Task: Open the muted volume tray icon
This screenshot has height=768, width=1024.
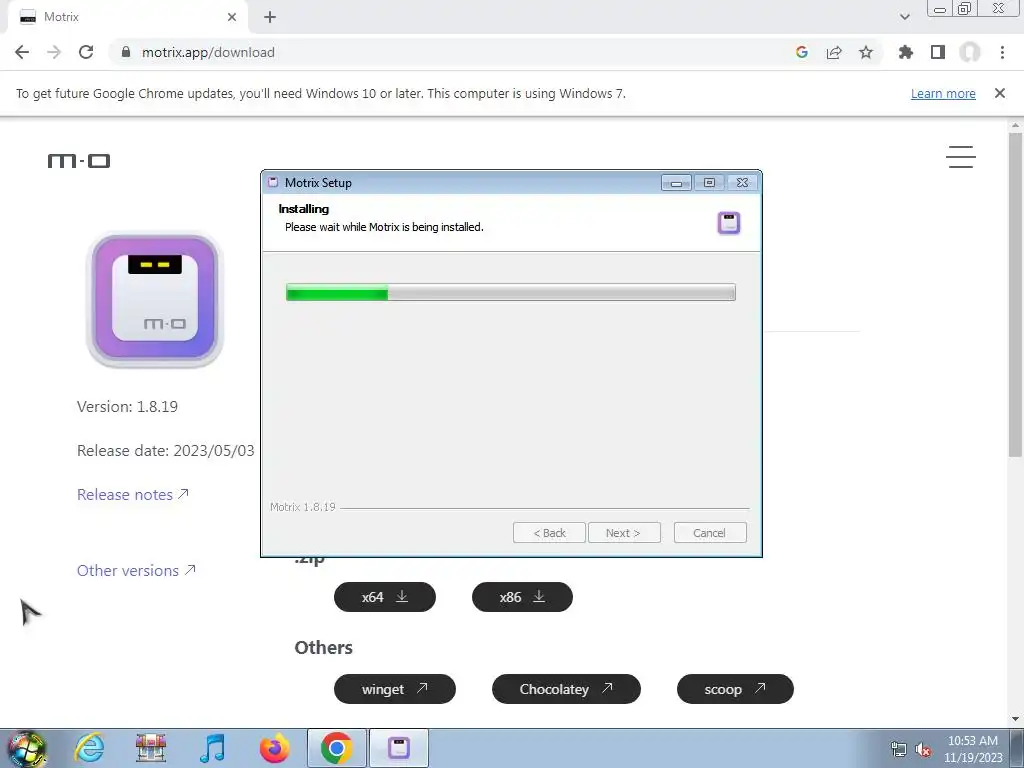Action: pos(923,749)
